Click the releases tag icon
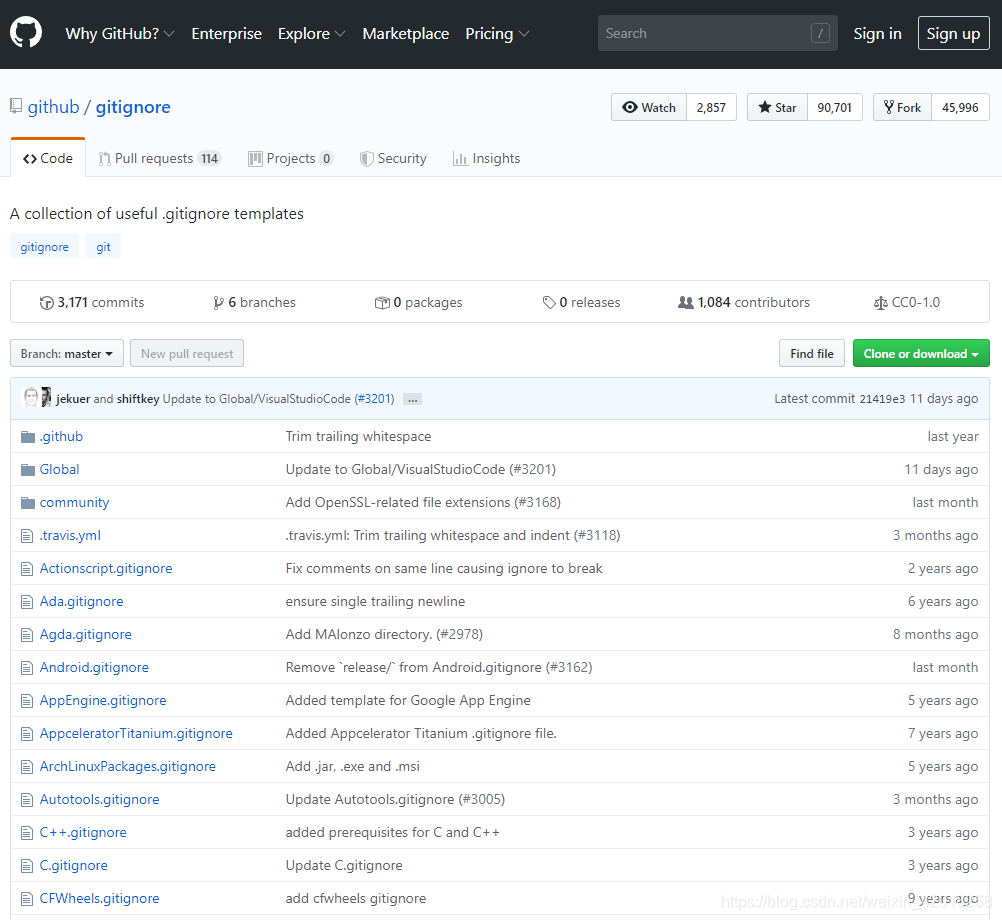 (549, 303)
